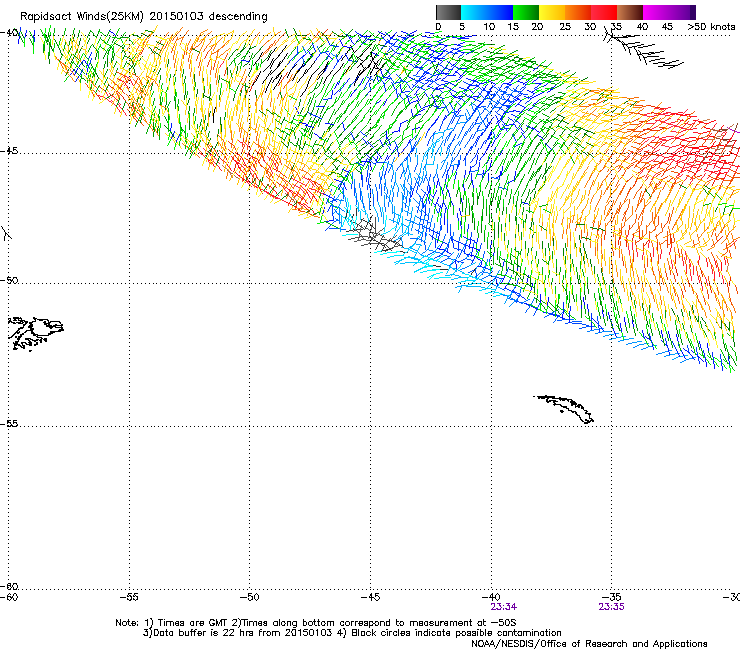Click the South Georgia island outline
This screenshot has height=650, width=740.
pyautogui.click(x=564, y=409)
